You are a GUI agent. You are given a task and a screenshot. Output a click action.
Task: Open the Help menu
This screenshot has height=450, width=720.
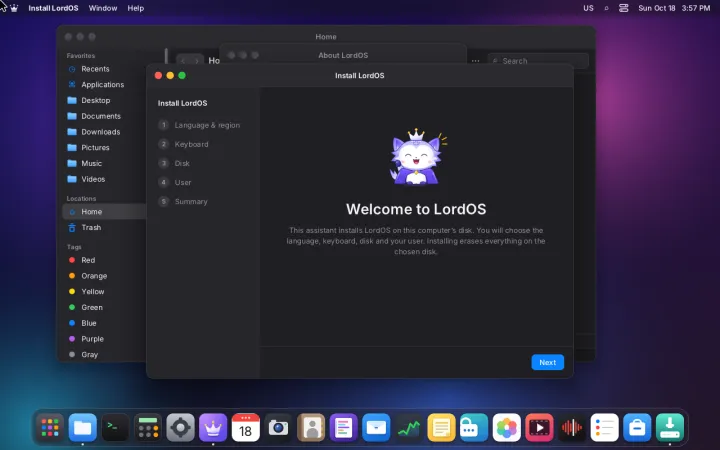135,8
